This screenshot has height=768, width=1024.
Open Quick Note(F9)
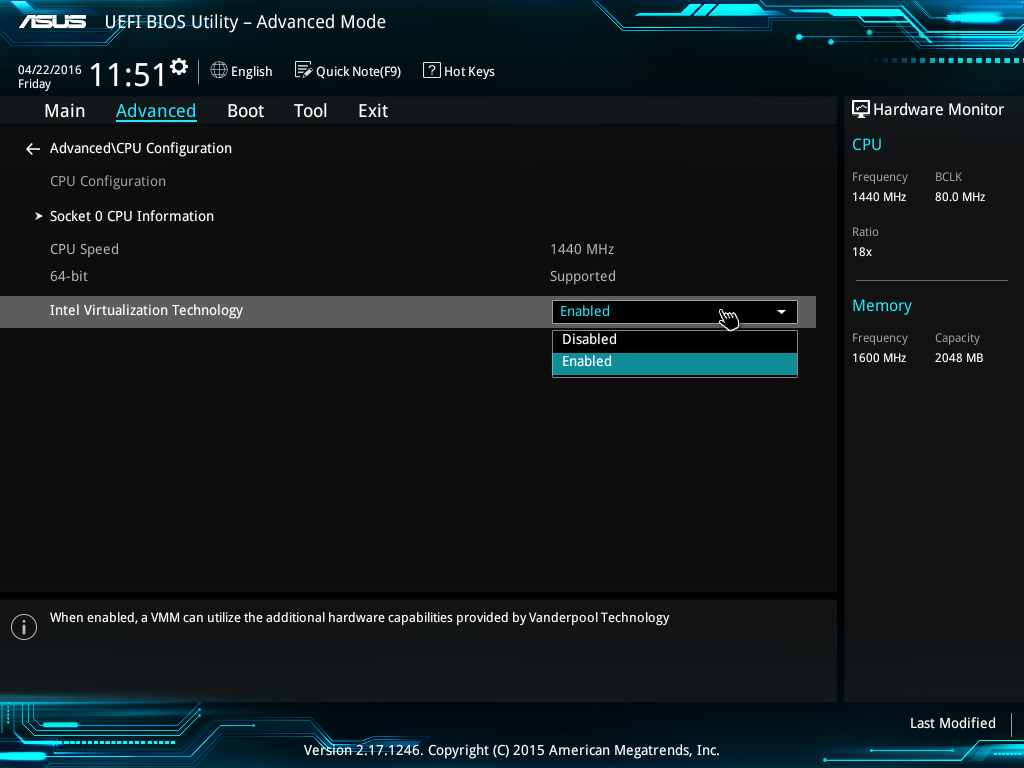coord(348,71)
